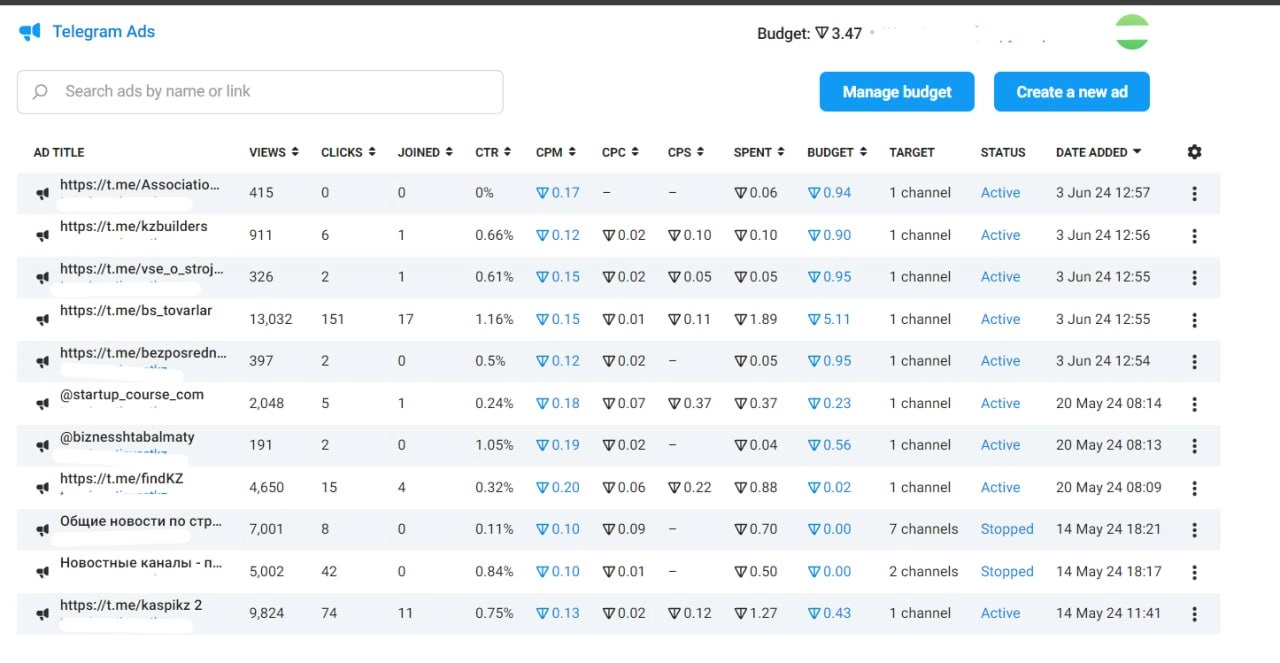Click megaphone icon of findKZ ad
Screen dimensions: 1280x663
click(42, 488)
